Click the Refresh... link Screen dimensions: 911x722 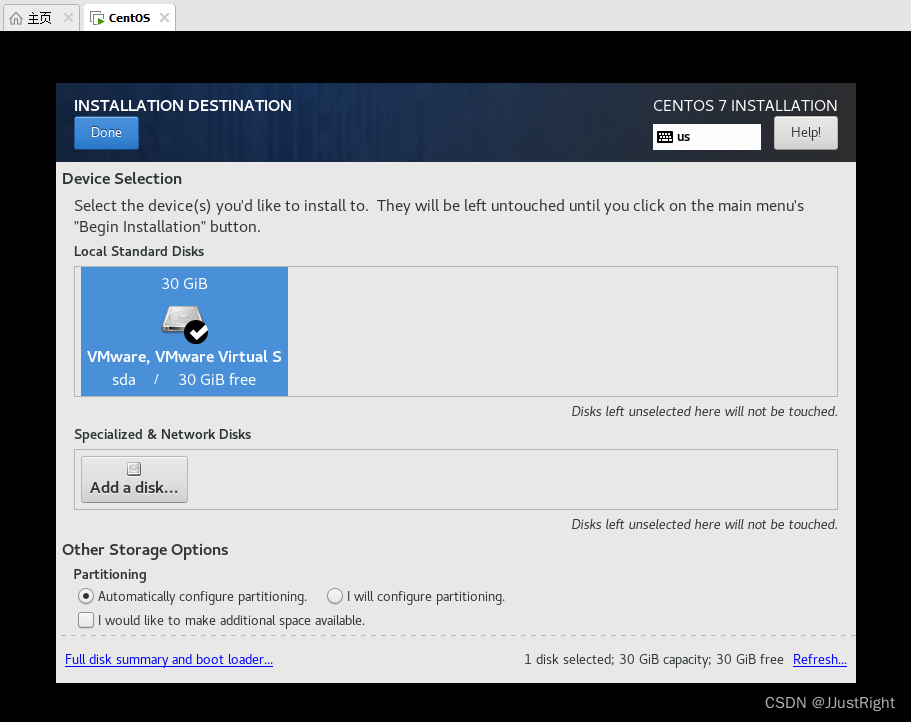[x=820, y=659]
